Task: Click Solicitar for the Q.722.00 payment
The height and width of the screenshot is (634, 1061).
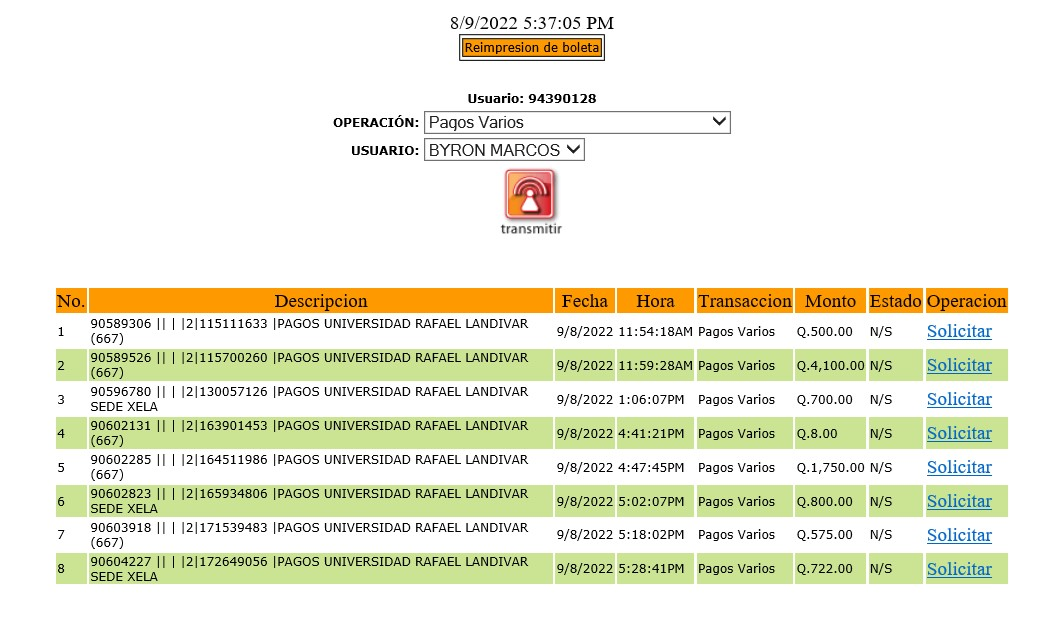Action: pyautogui.click(x=959, y=569)
